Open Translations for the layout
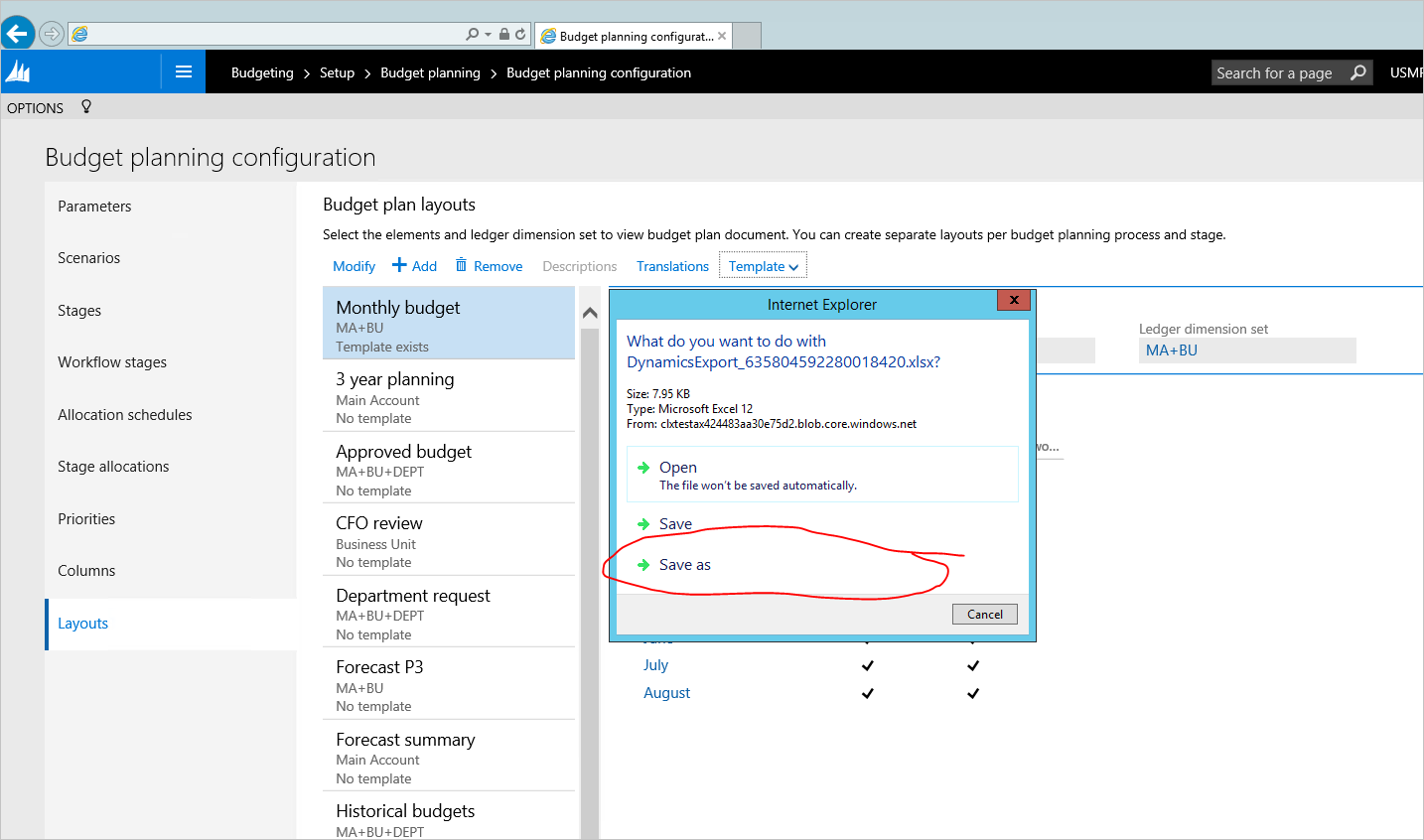This screenshot has width=1424, height=840. click(x=672, y=266)
